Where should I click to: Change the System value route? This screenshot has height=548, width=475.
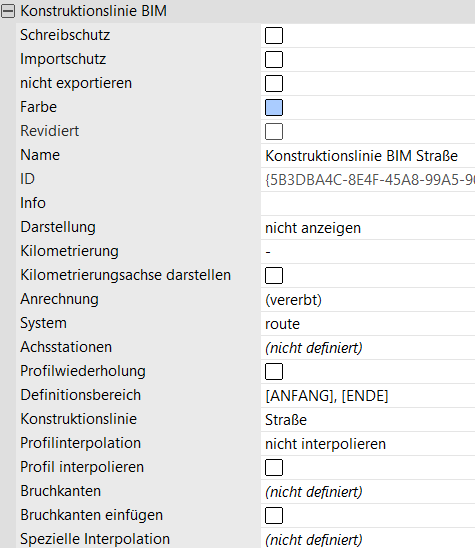[368, 324]
